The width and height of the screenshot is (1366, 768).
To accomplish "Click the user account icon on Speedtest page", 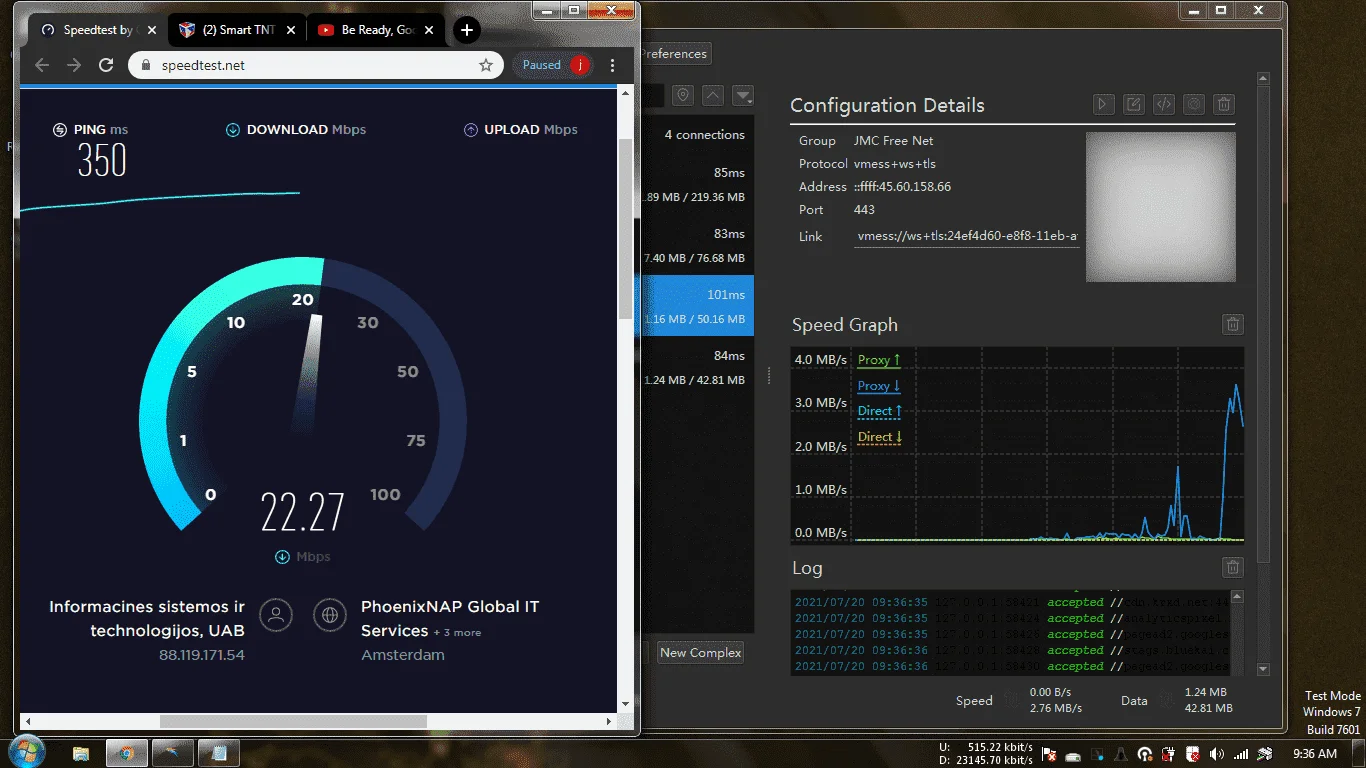I will click(x=276, y=615).
